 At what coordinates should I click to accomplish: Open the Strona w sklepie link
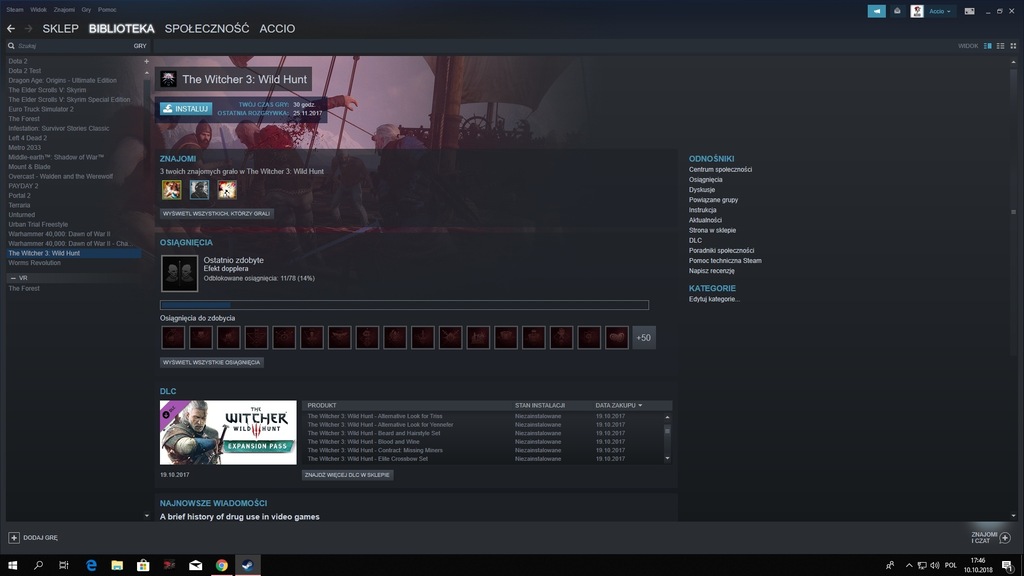tap(712, 231)
